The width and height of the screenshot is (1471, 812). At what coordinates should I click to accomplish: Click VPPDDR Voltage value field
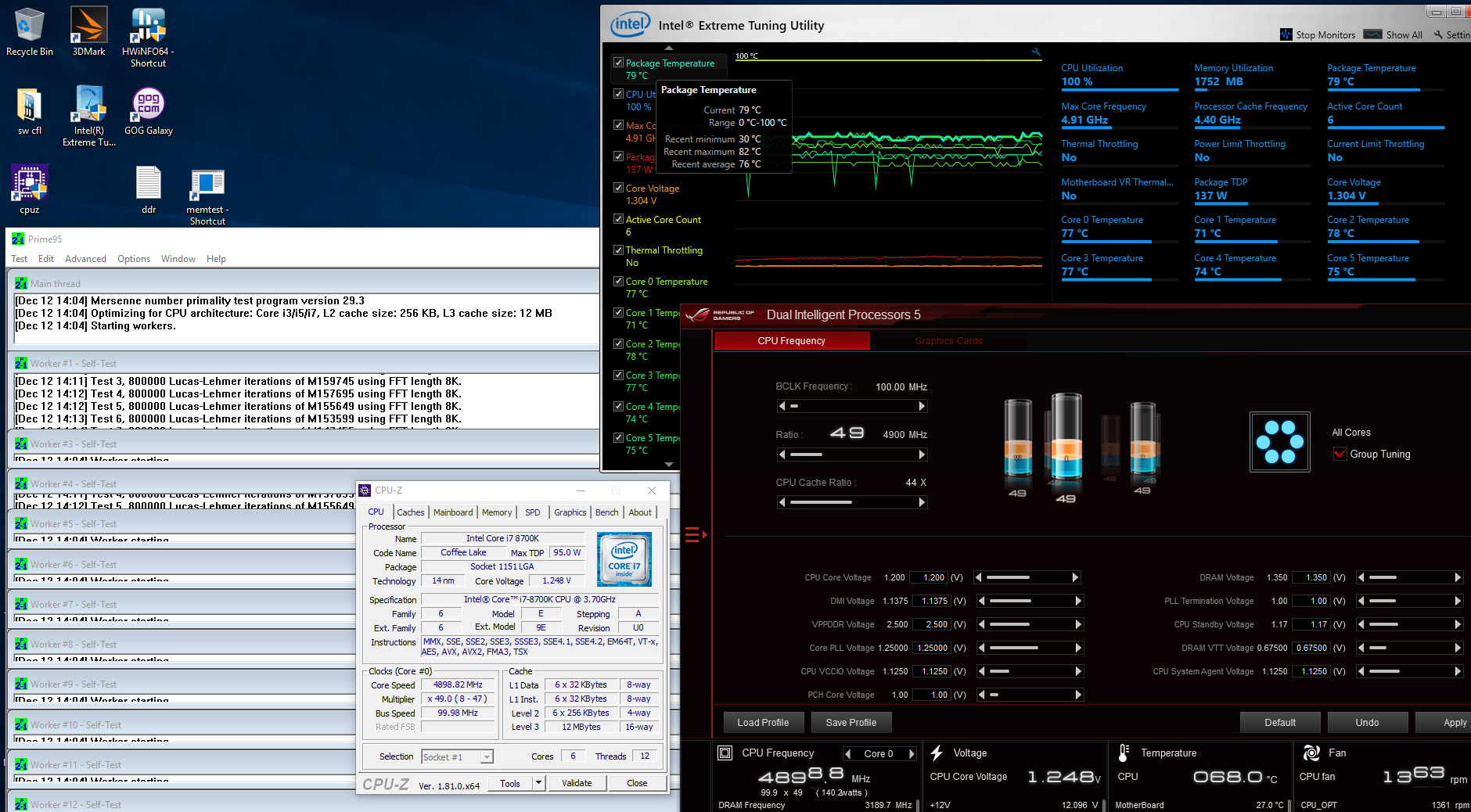click(x=932, y=624)
